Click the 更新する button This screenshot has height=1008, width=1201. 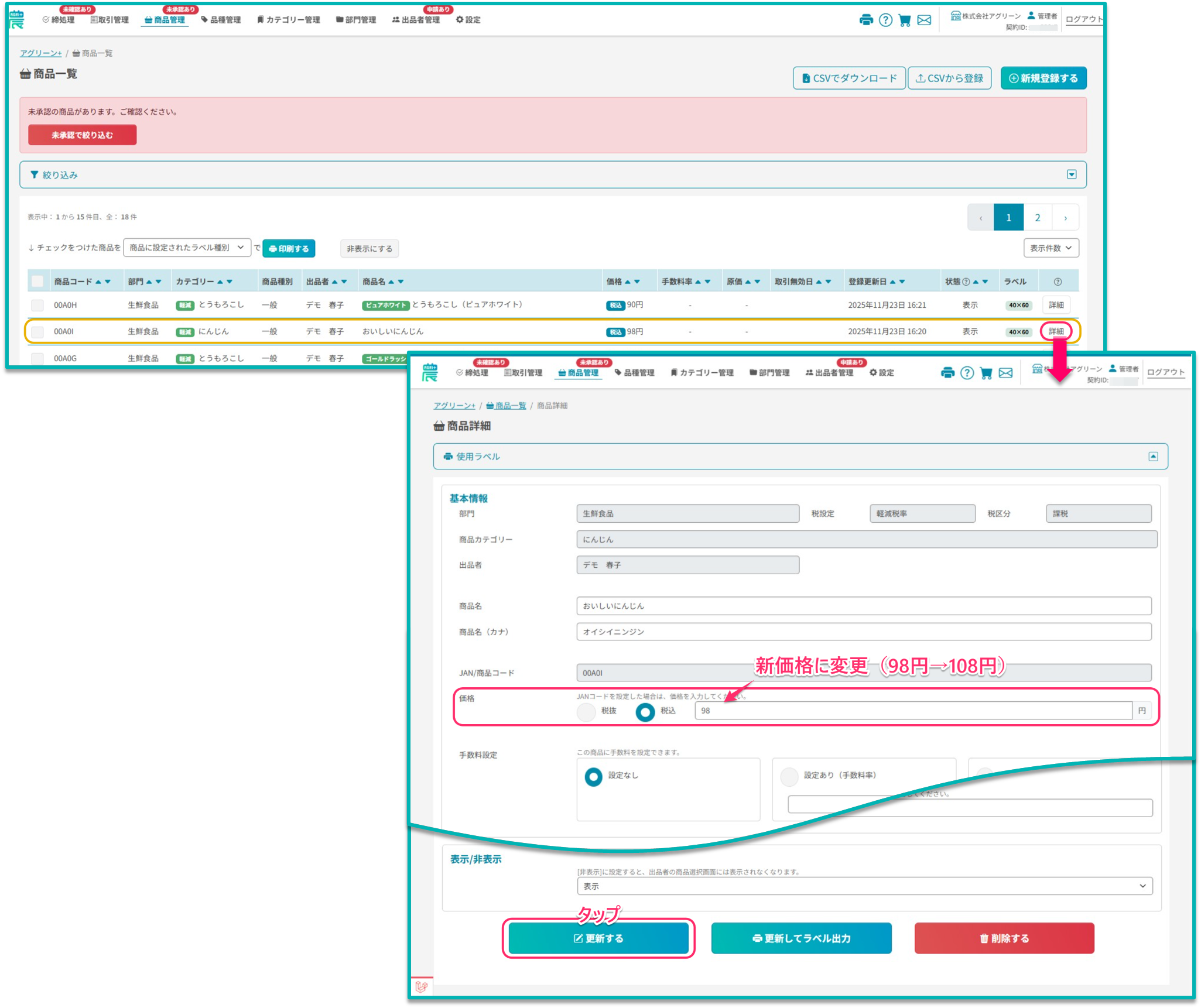(598, 938)
